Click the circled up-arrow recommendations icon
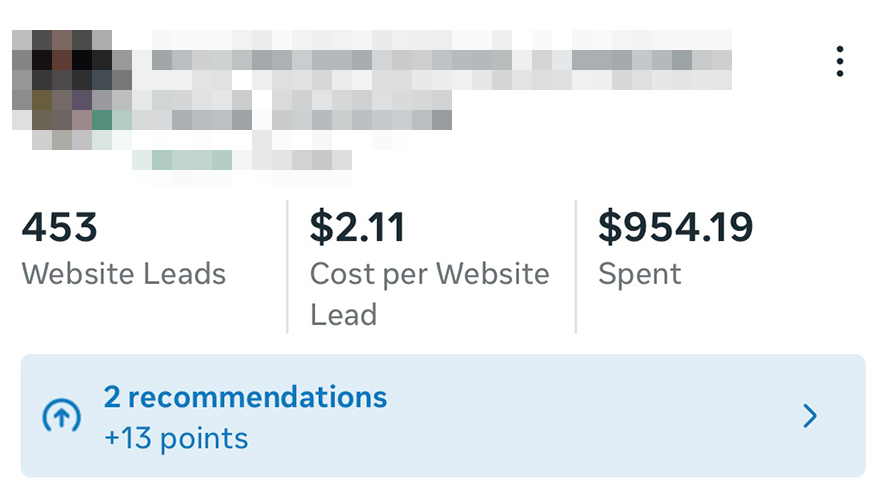This screenshot has height=495, width=888. pos(61,416)
